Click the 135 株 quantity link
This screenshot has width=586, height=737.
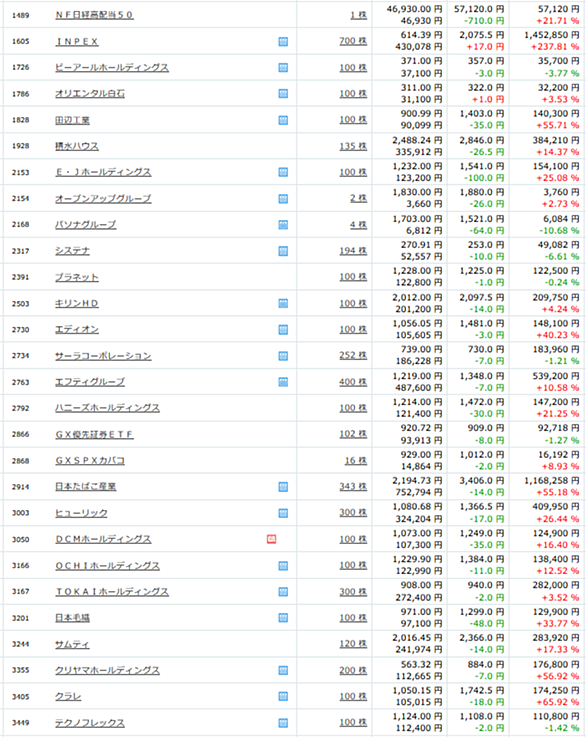pyautogui.click(x=353, y=146)
